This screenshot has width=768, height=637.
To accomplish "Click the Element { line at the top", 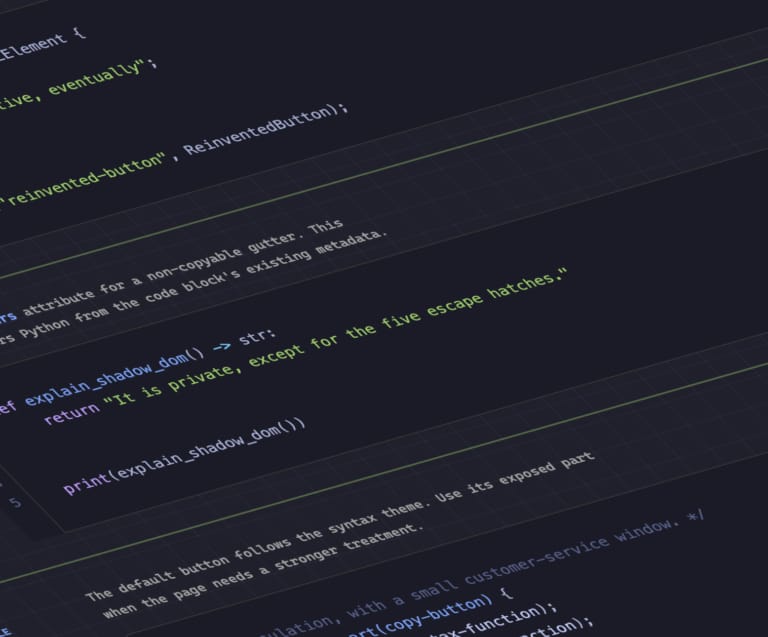I will tap(42, 46).
